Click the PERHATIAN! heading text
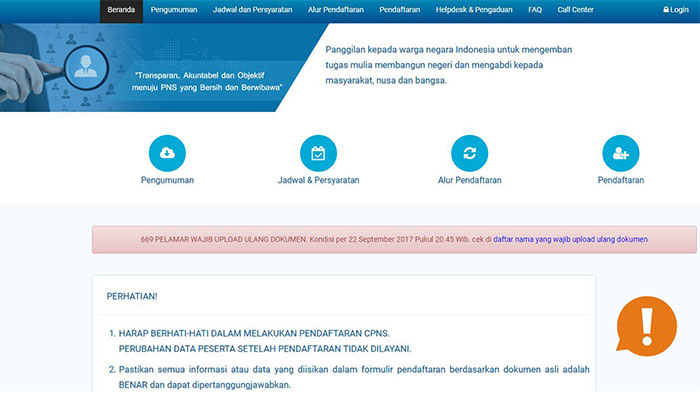This screenshot has width=700, height=393. coord(132,296)
